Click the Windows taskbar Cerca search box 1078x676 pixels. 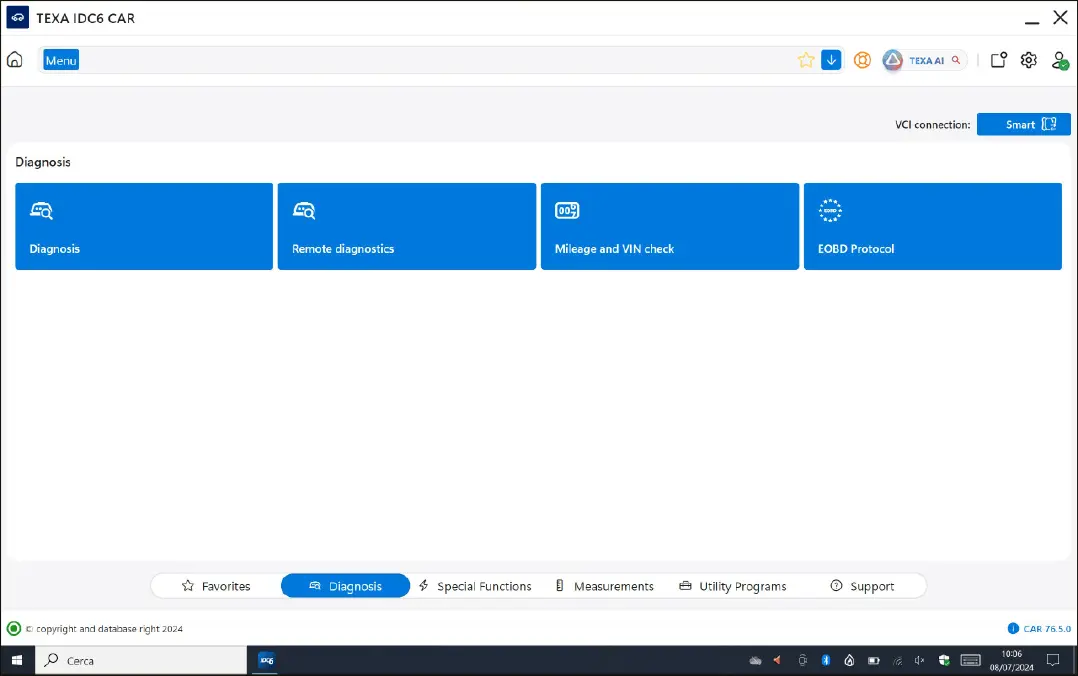142,660
